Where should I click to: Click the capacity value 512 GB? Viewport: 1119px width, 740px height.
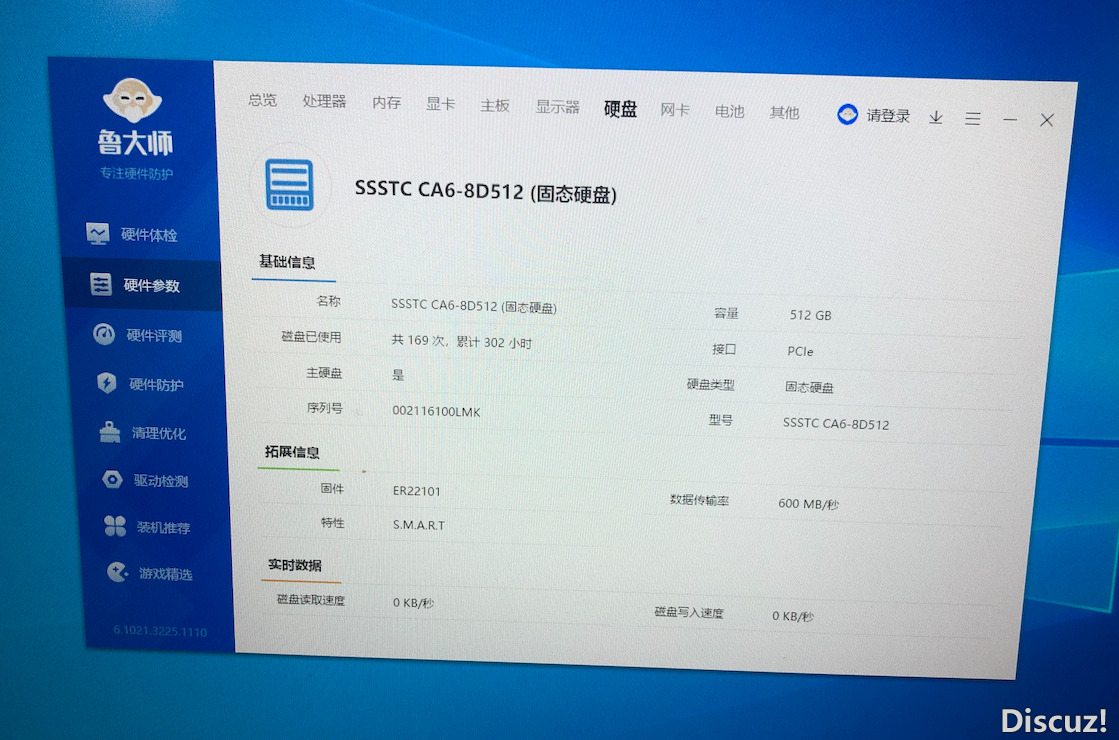[x=811, y=315]
